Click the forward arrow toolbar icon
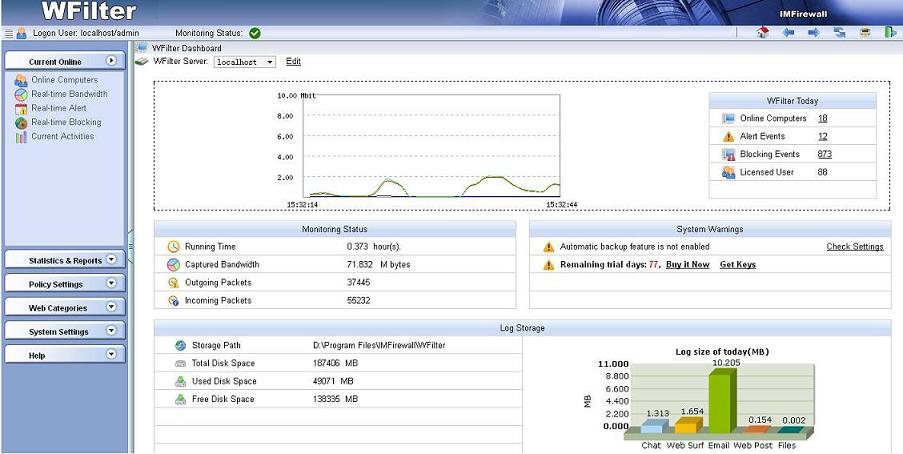Image resolution: width=903 pixels, height=454 pixels. 814,33
